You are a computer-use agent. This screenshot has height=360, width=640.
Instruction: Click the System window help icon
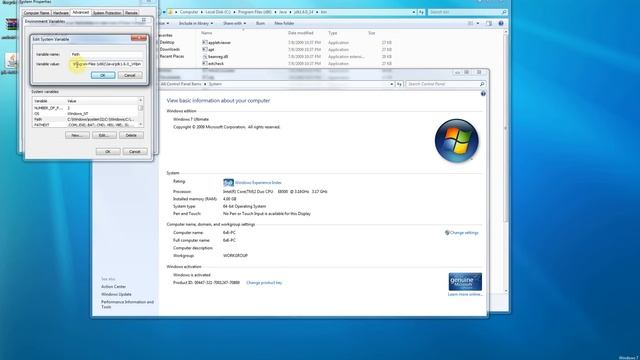[x=483, y=93]
